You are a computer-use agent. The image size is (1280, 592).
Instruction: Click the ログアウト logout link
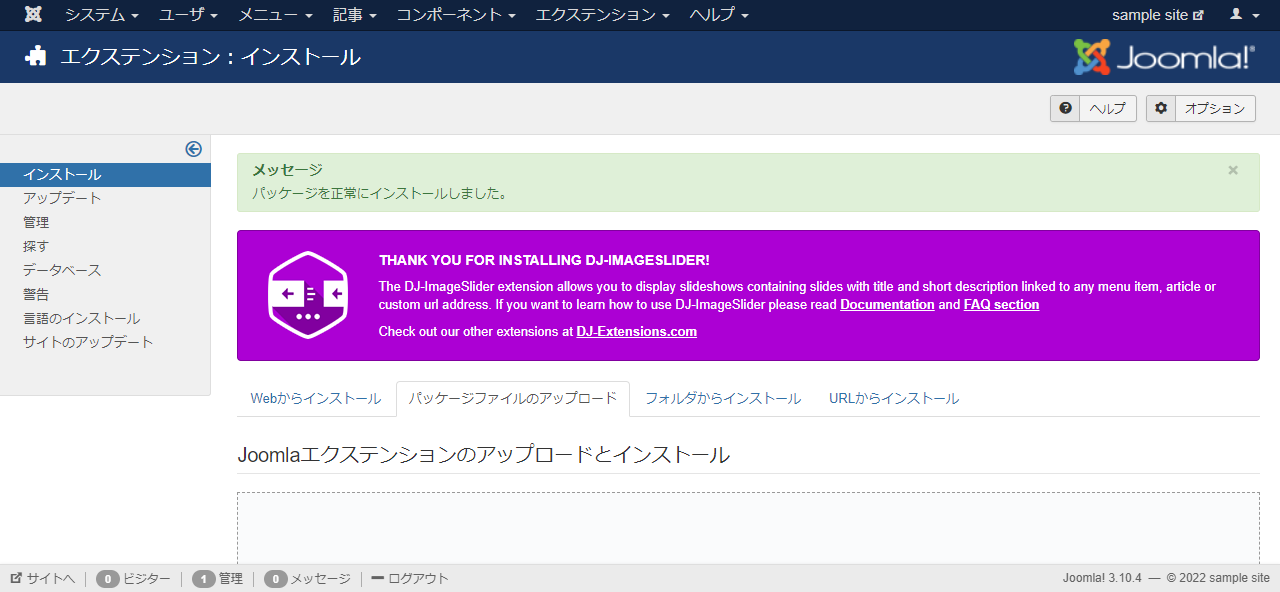coord(410,578)
